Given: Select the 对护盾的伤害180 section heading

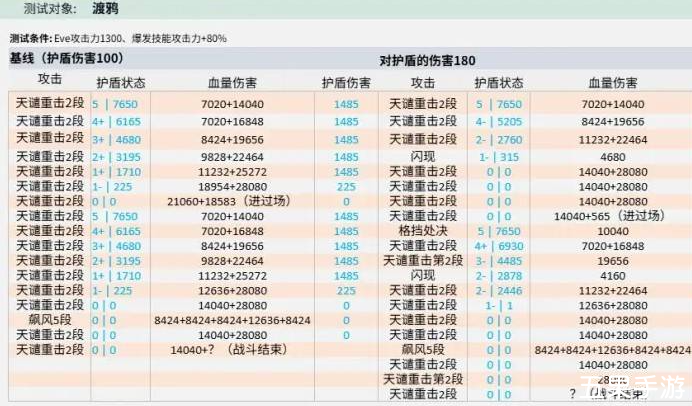Looking at the screenshot, I should (427, 60).
